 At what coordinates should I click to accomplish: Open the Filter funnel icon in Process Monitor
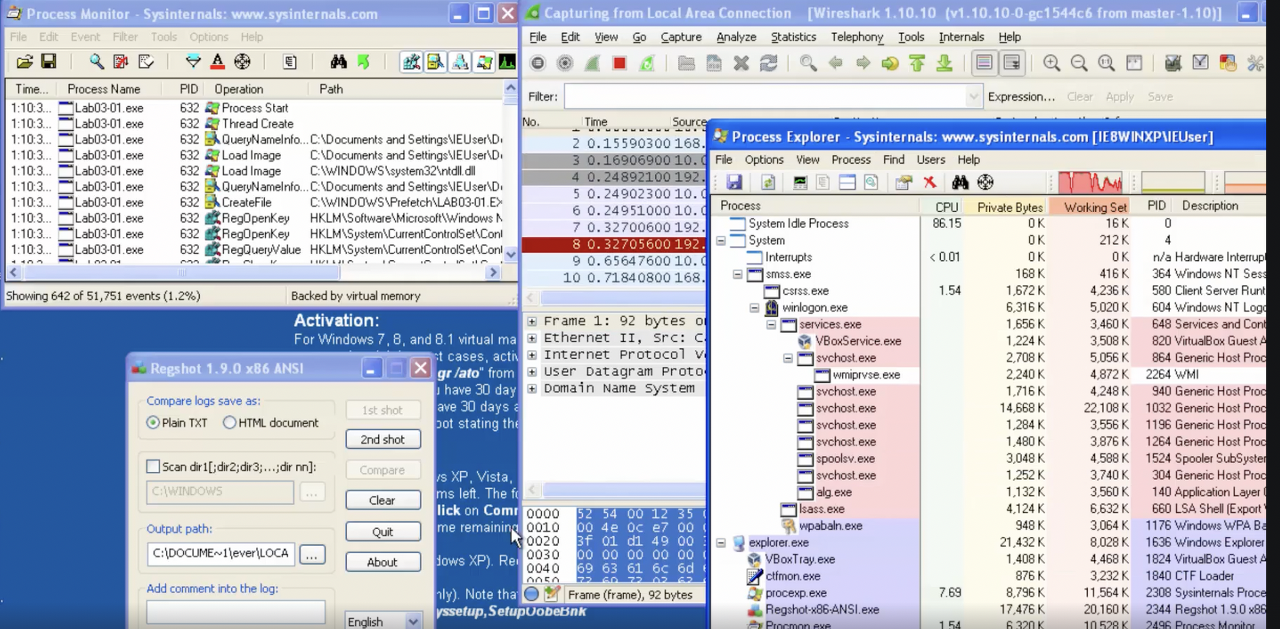tap(193, 62)
